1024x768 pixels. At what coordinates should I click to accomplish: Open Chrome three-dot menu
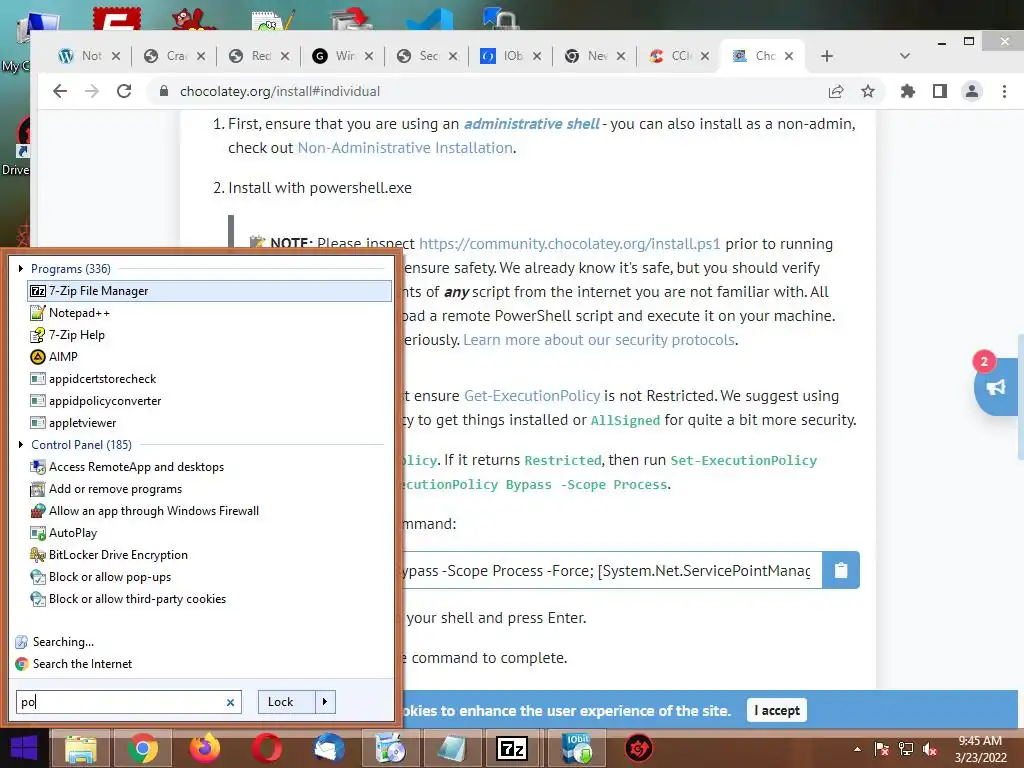[x=1004, y=91]
